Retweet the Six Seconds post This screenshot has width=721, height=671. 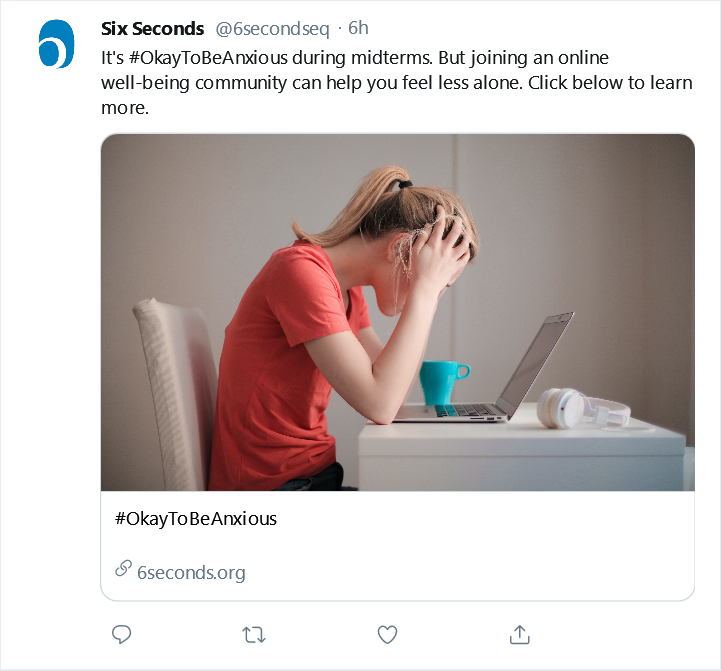coord(254,634)
